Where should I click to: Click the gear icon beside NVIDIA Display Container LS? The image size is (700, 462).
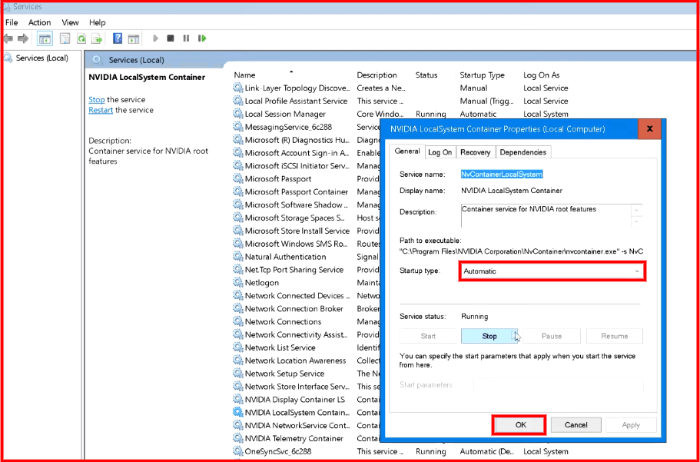238,399
